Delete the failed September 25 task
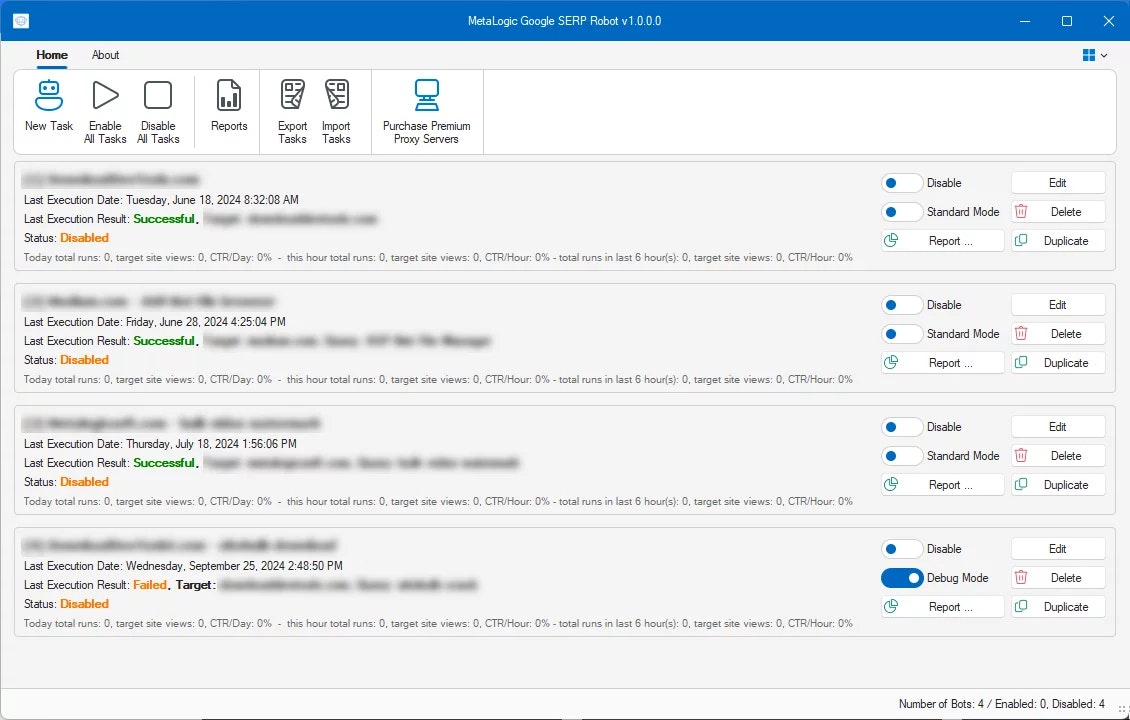Screen dimensions: 1130x720 [1057, 577]
